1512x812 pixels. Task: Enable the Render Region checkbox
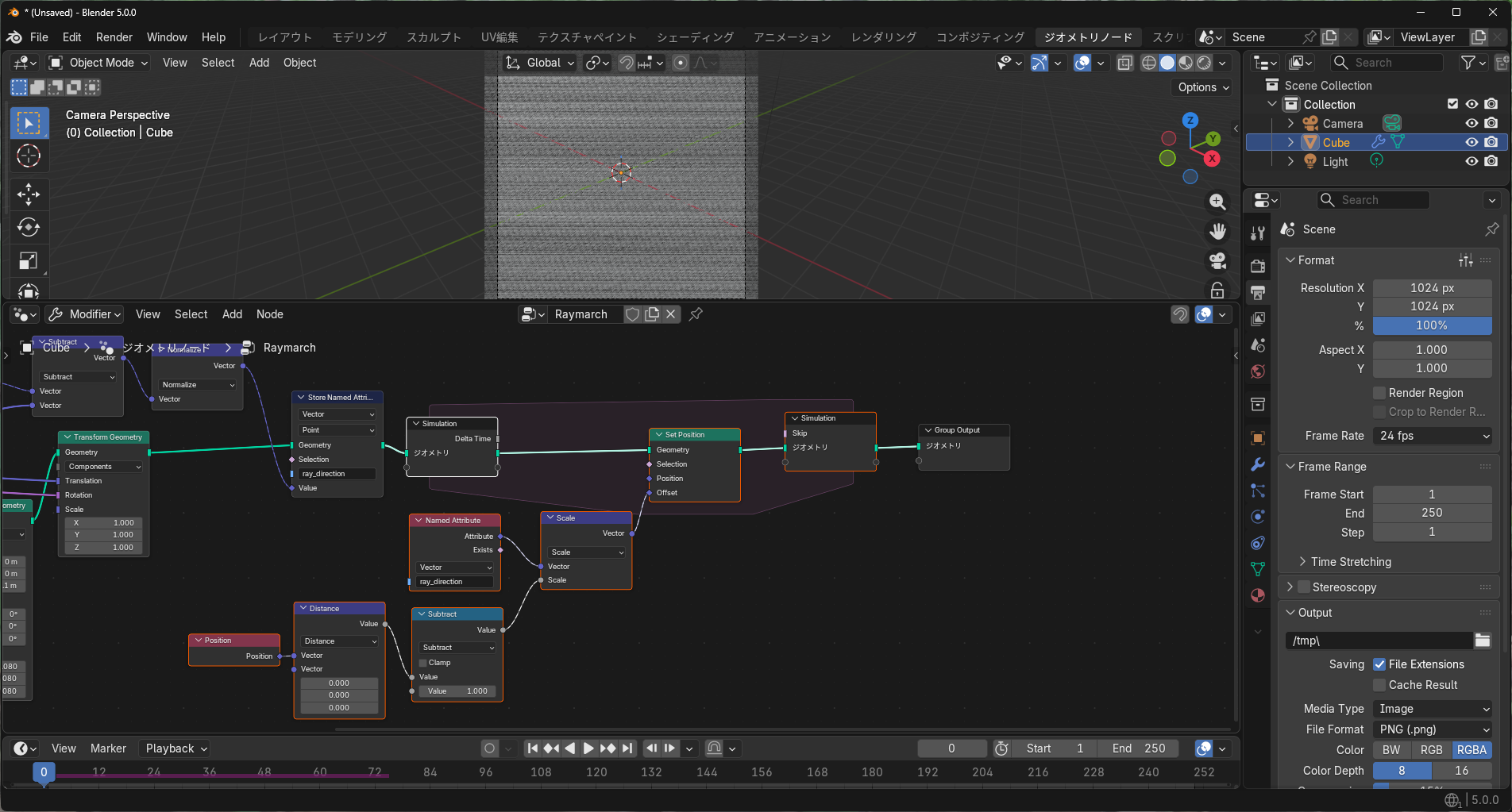tap(1379, 393)
